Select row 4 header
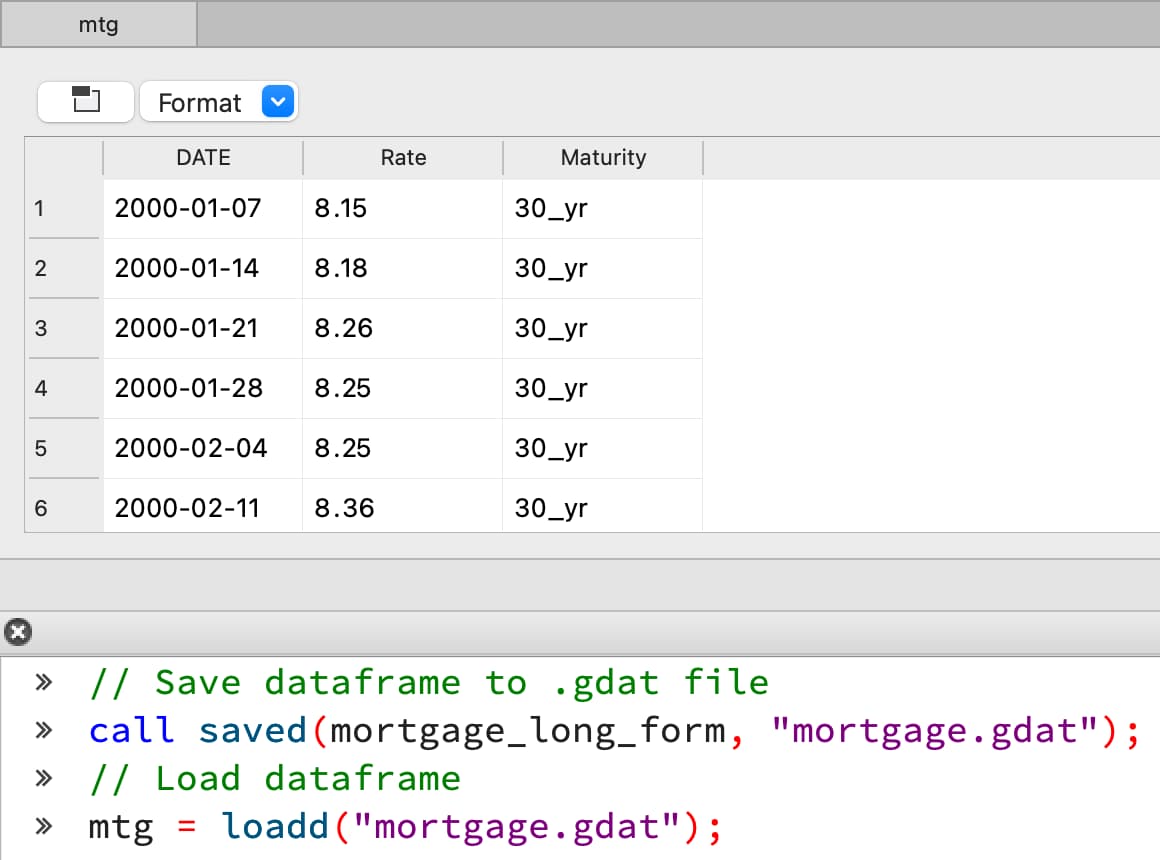 (40, 389)
